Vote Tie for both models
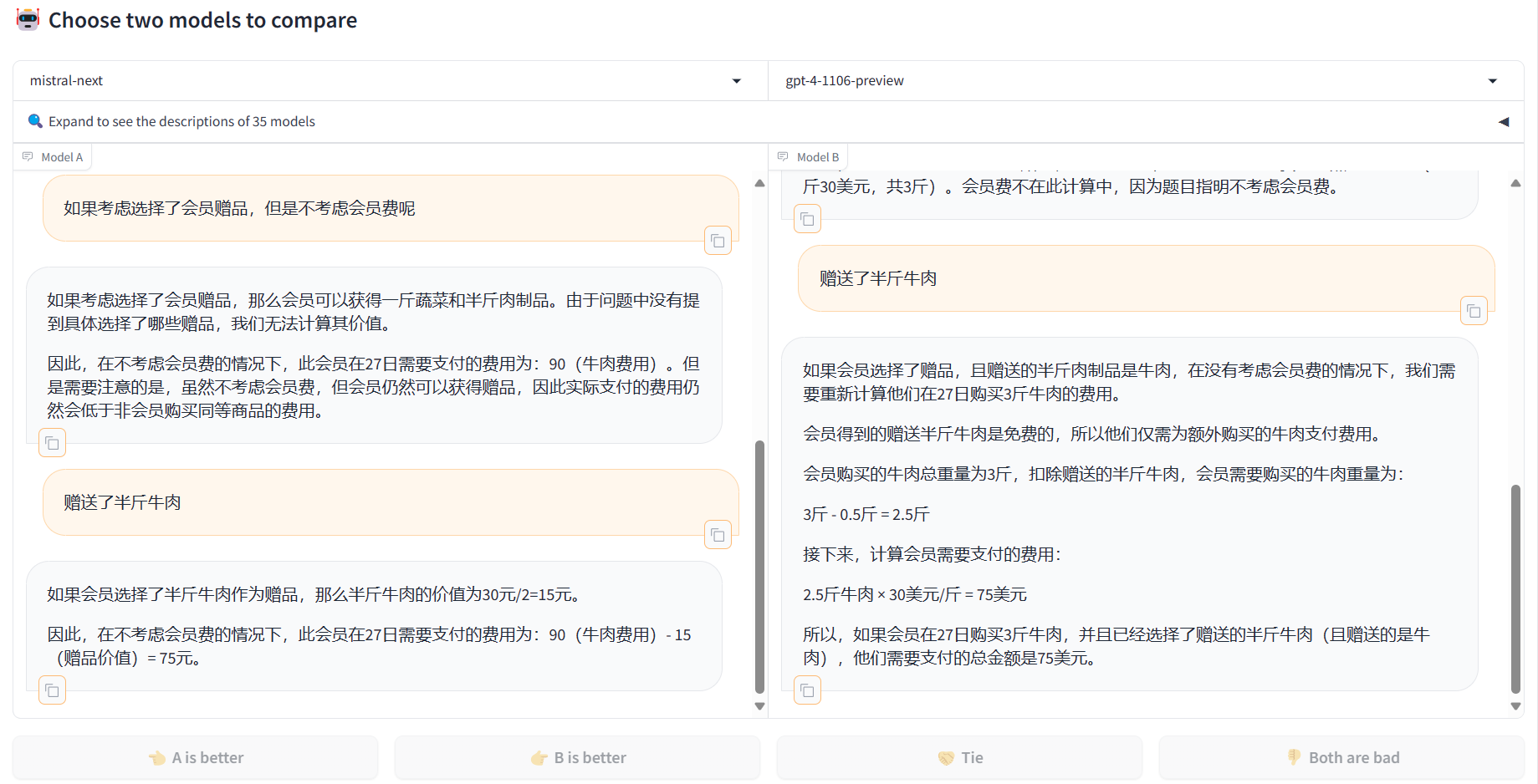 (x=959, y=758)
